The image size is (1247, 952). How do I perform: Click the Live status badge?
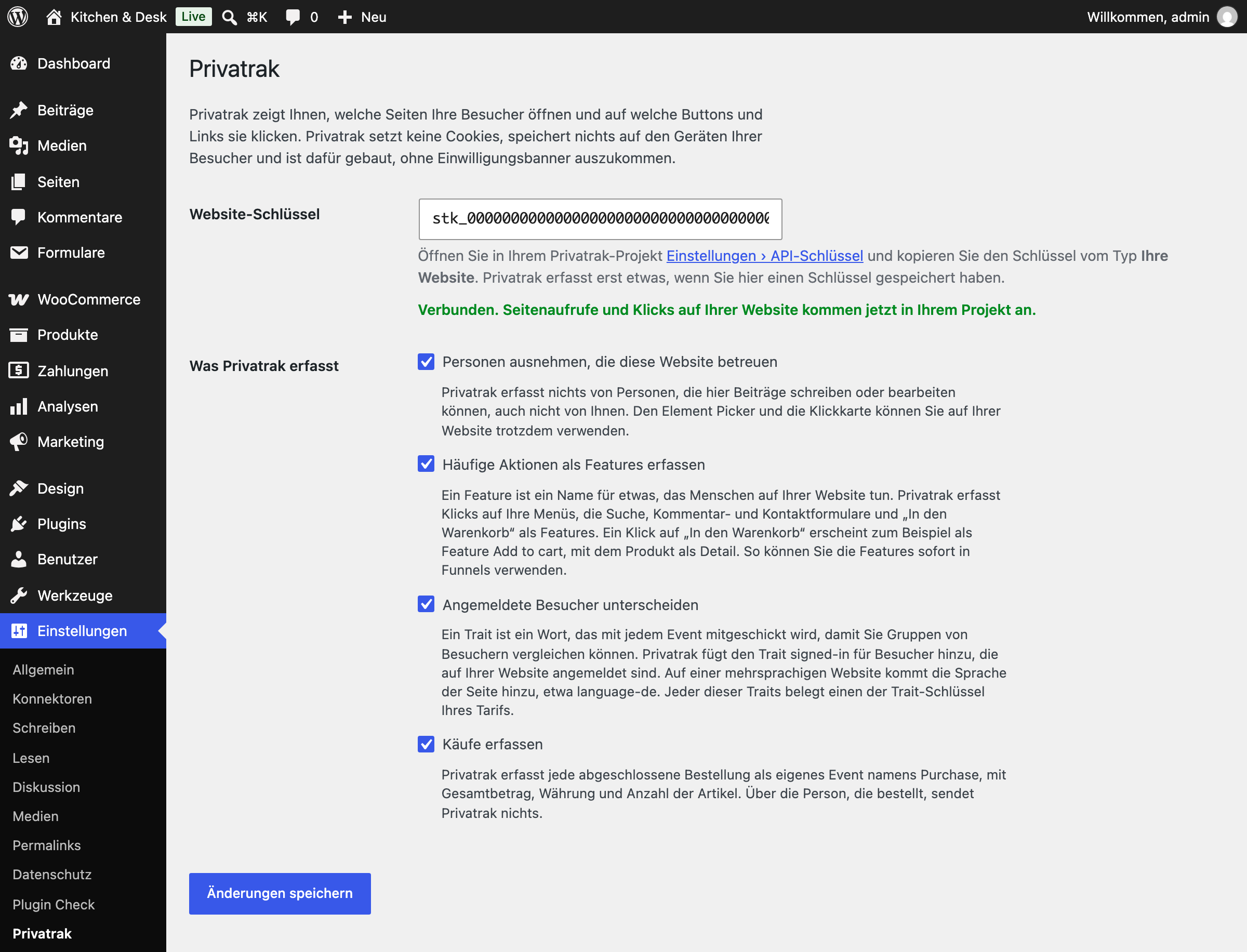193,17
